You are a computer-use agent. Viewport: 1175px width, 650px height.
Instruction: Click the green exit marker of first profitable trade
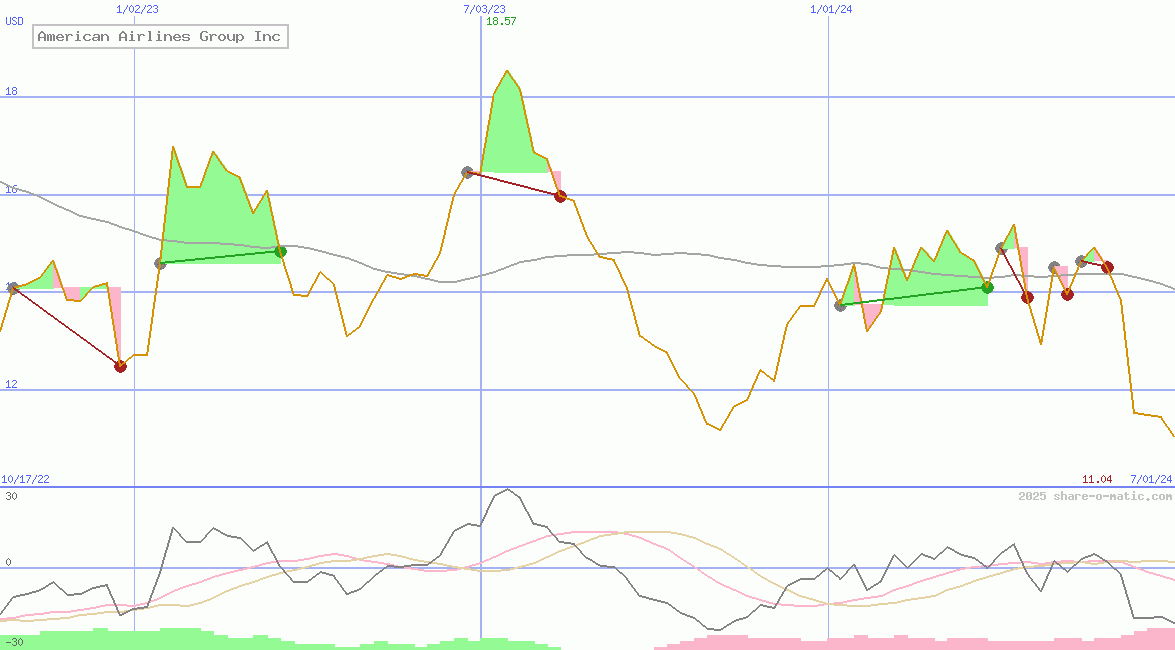pos(281,251)
